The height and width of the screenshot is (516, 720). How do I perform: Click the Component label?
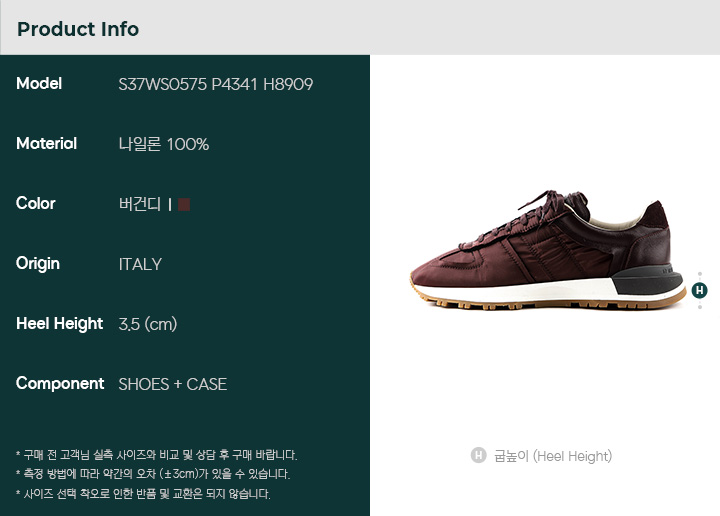(60, 384)
